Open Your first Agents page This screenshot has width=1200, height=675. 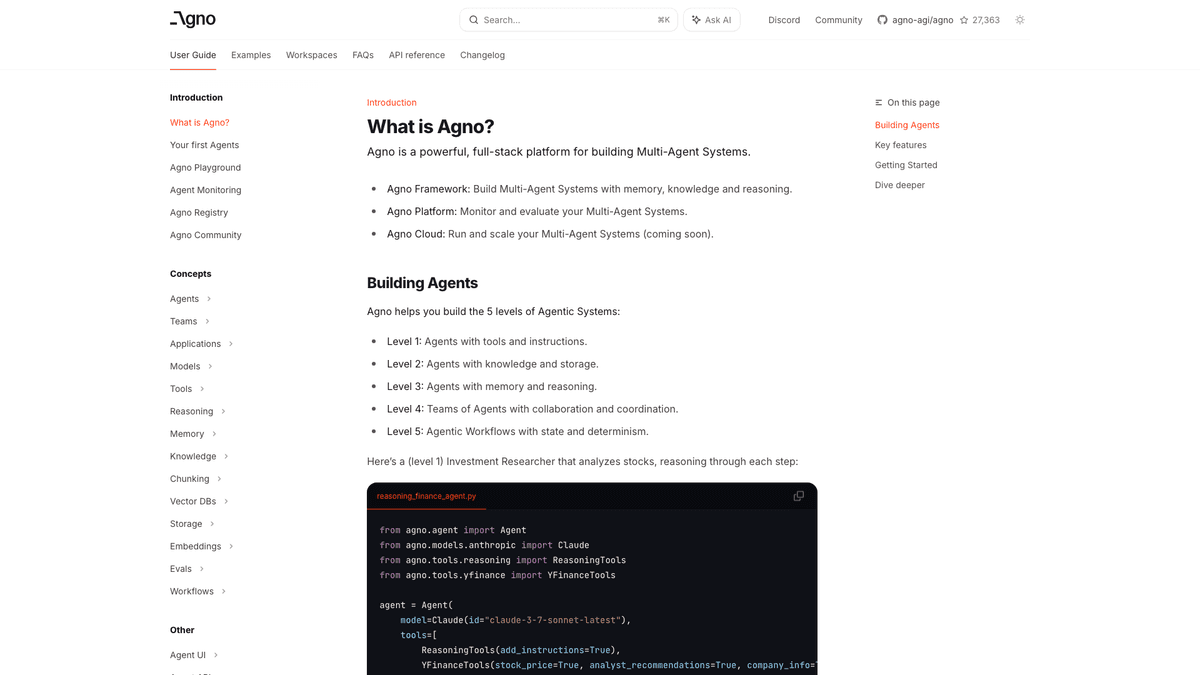[x=204, y=145]
